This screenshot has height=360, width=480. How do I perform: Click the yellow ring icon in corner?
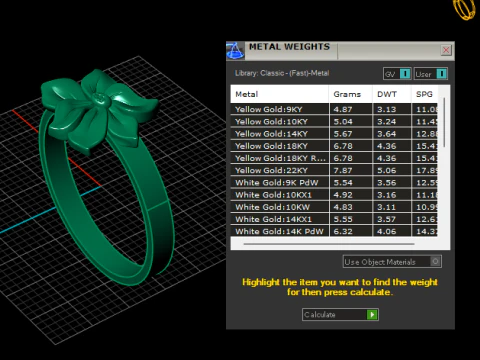point(464,9)
